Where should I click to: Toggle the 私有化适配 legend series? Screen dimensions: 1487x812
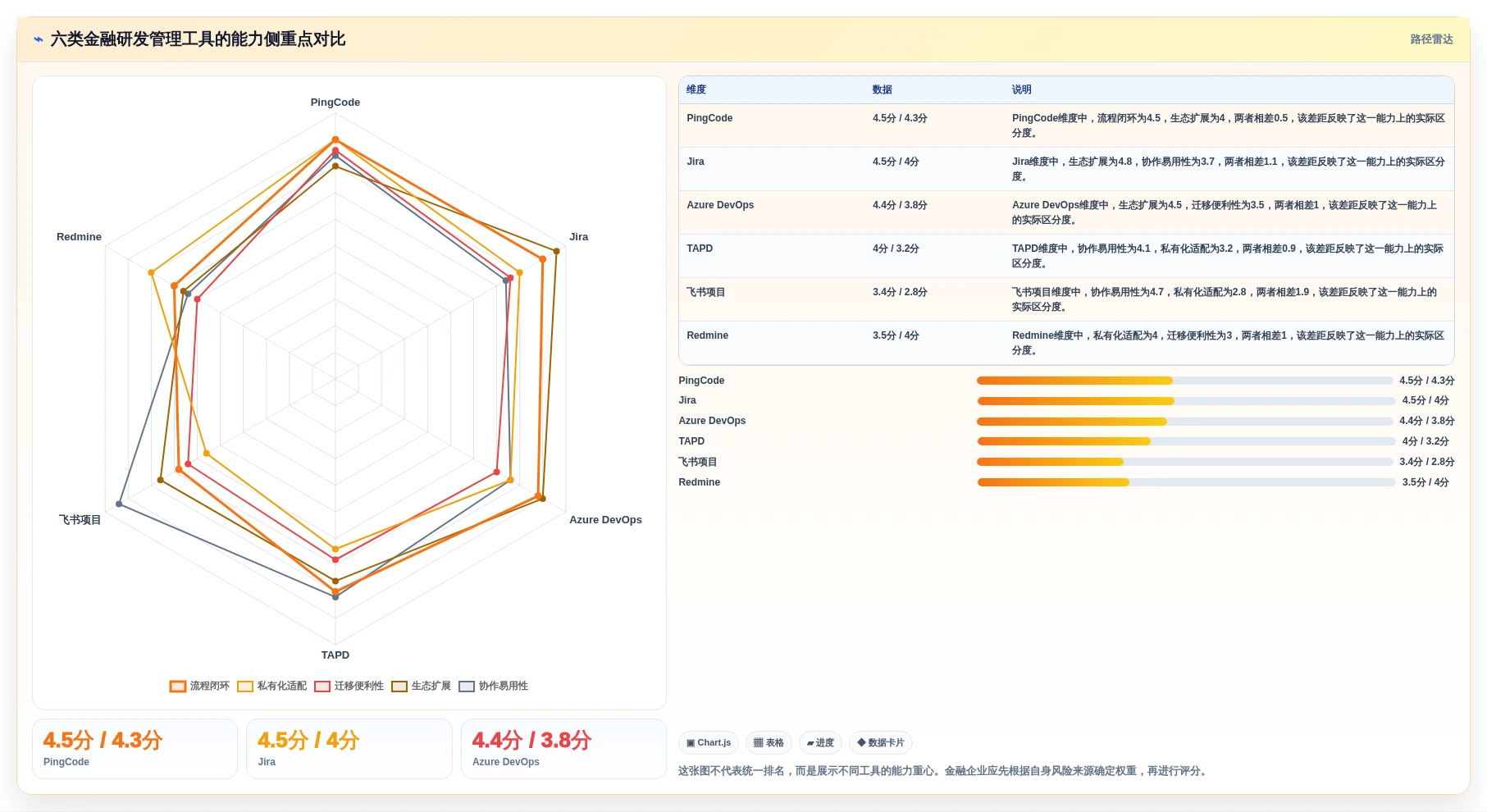[271, 686]
